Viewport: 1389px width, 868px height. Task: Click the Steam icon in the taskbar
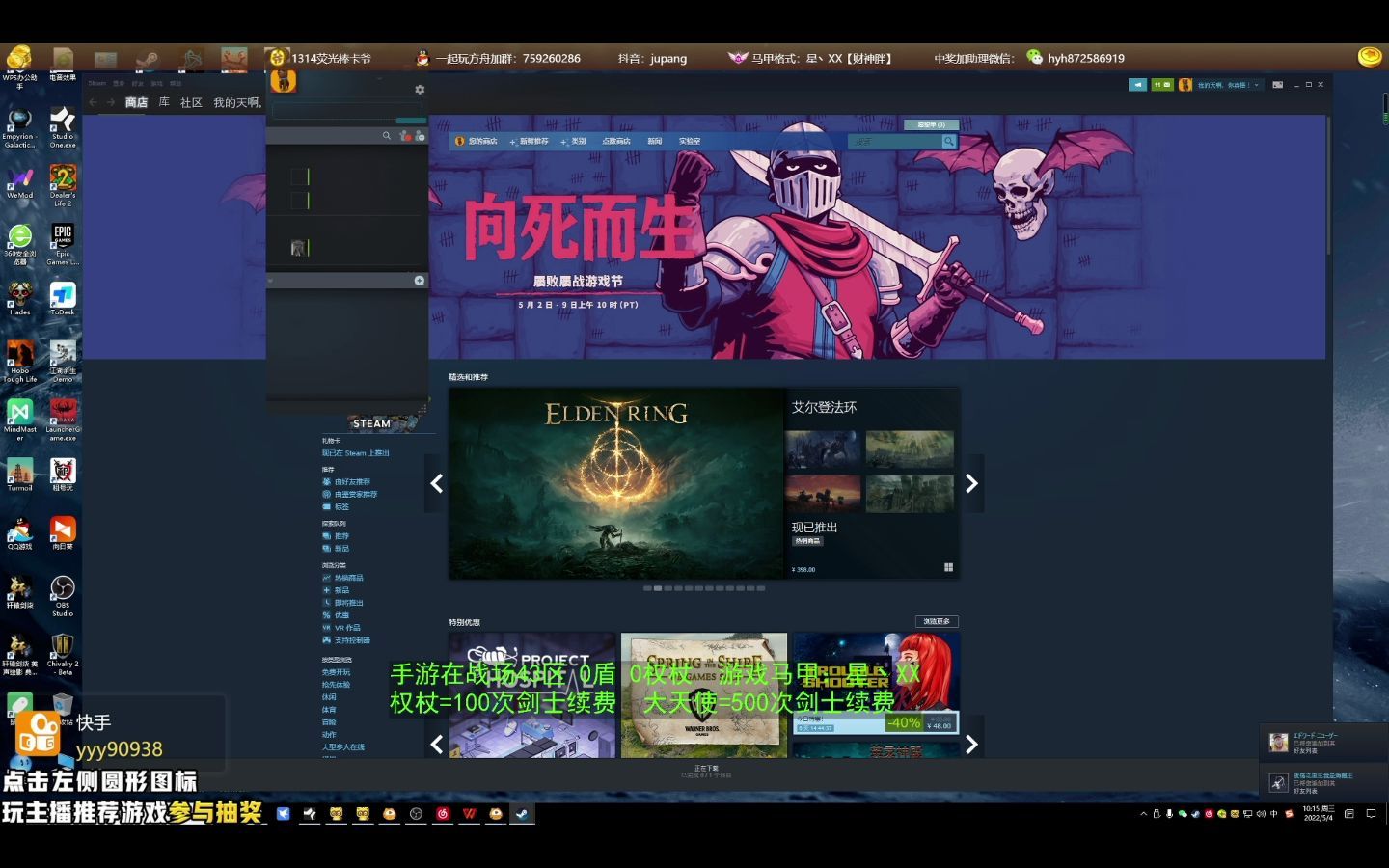521,813
